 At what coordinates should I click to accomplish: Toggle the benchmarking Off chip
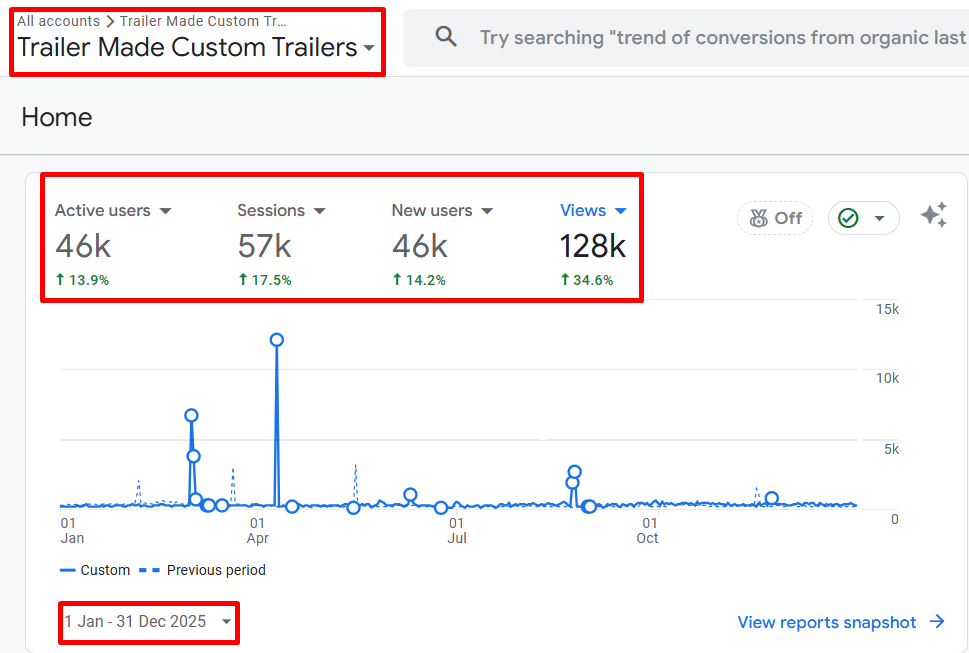pos(775,218)
